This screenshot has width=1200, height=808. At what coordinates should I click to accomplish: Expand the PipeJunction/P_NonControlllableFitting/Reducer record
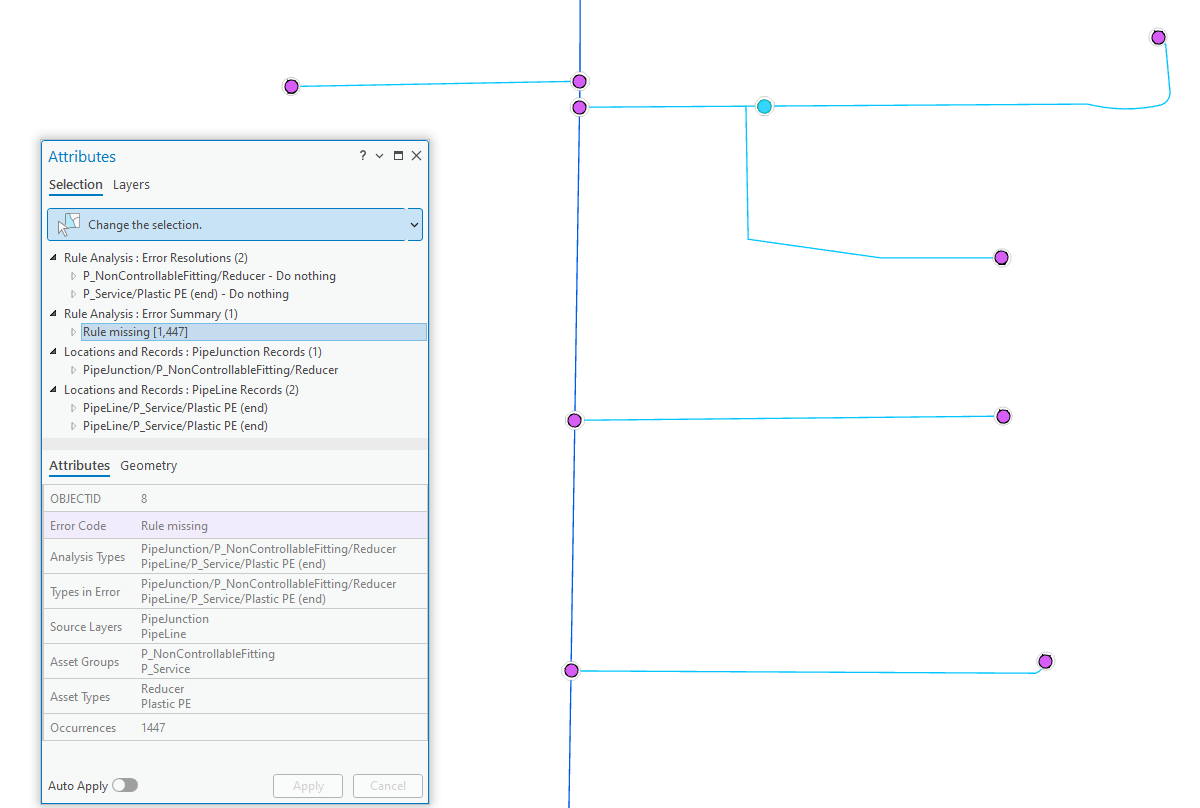[x=72, y=369]
